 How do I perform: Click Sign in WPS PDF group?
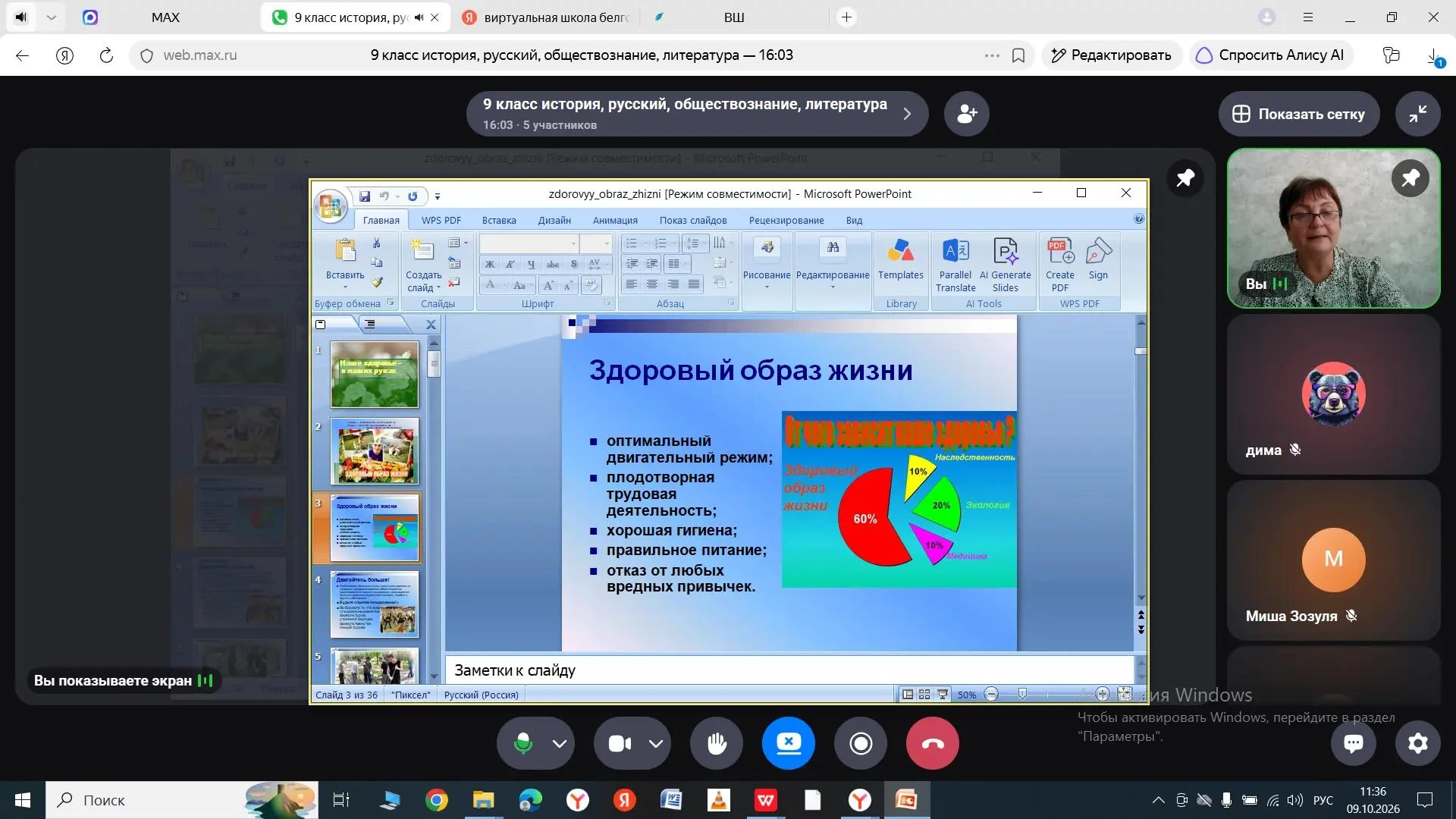(1098, 259)
